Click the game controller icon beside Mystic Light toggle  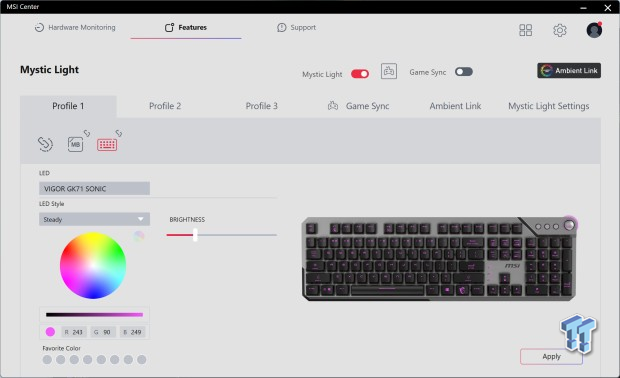coord(389,72)
